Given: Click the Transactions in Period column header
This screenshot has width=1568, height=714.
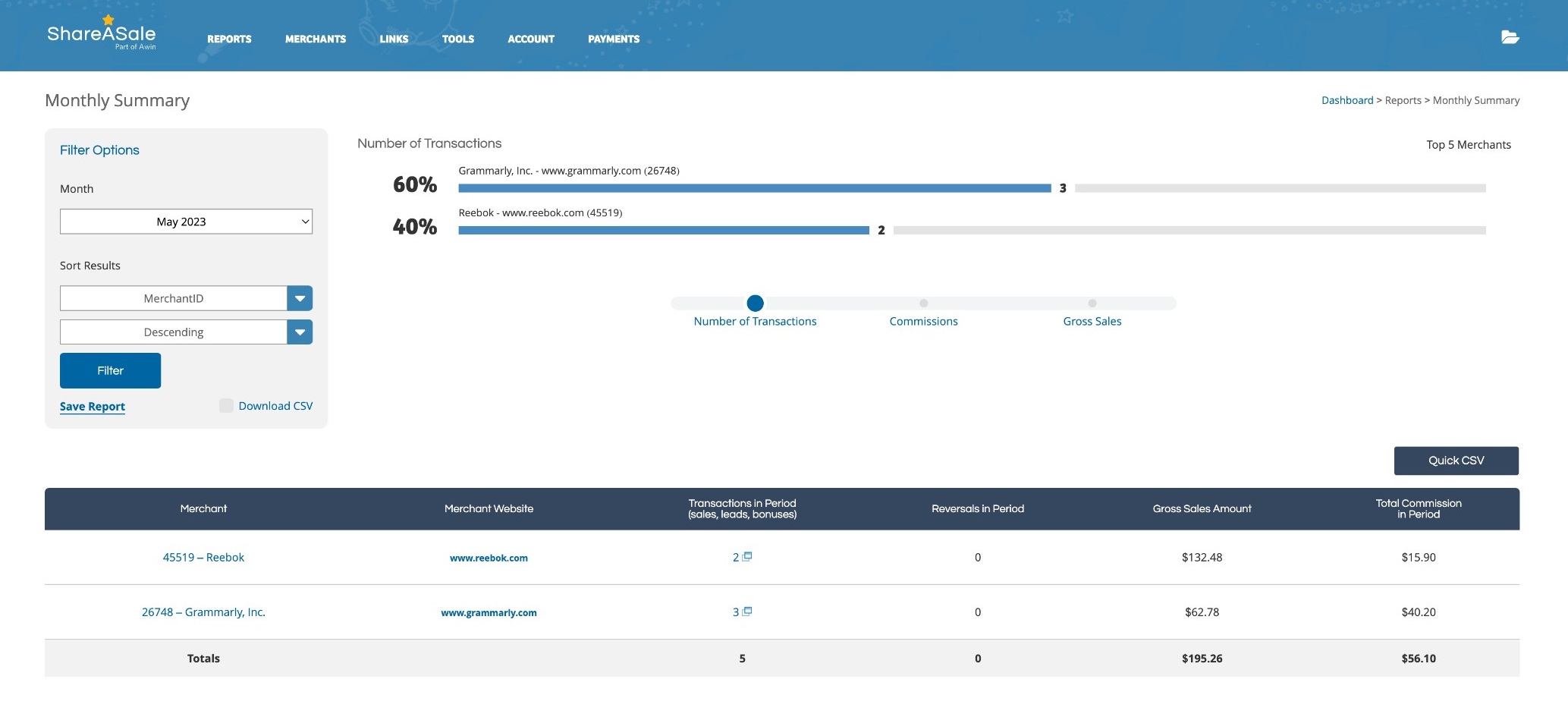Looking at the screenshot, I should [742, 508].
